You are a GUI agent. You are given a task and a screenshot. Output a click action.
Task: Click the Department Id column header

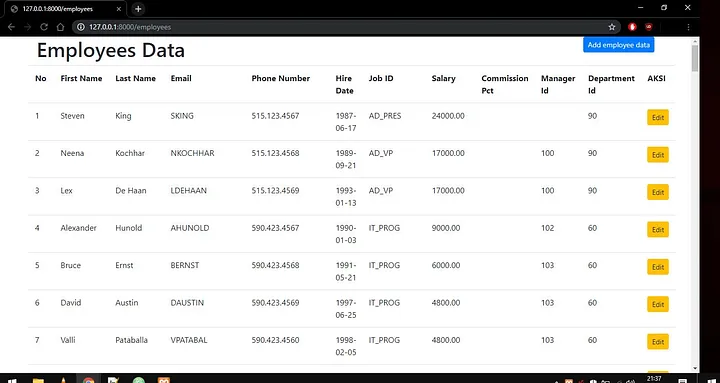611,84
